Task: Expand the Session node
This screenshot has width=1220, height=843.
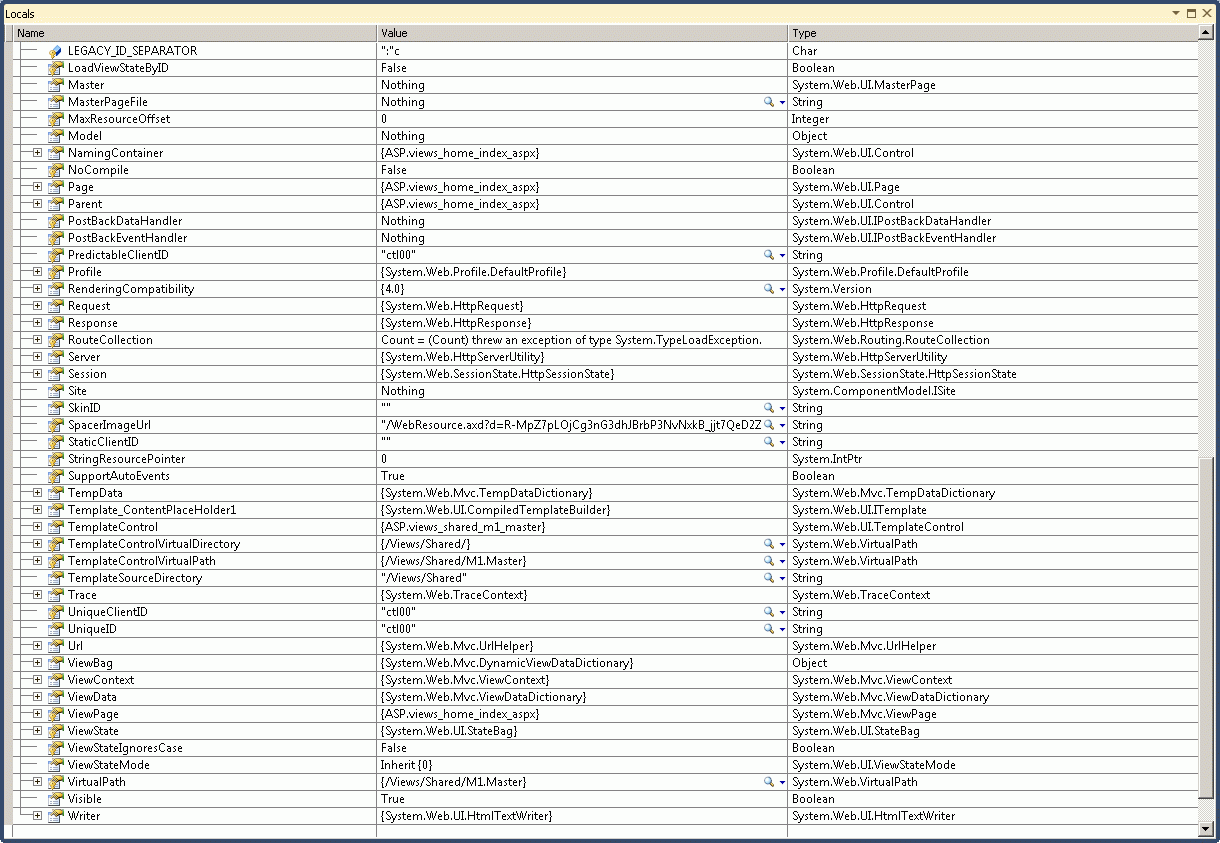Action: 37,374
